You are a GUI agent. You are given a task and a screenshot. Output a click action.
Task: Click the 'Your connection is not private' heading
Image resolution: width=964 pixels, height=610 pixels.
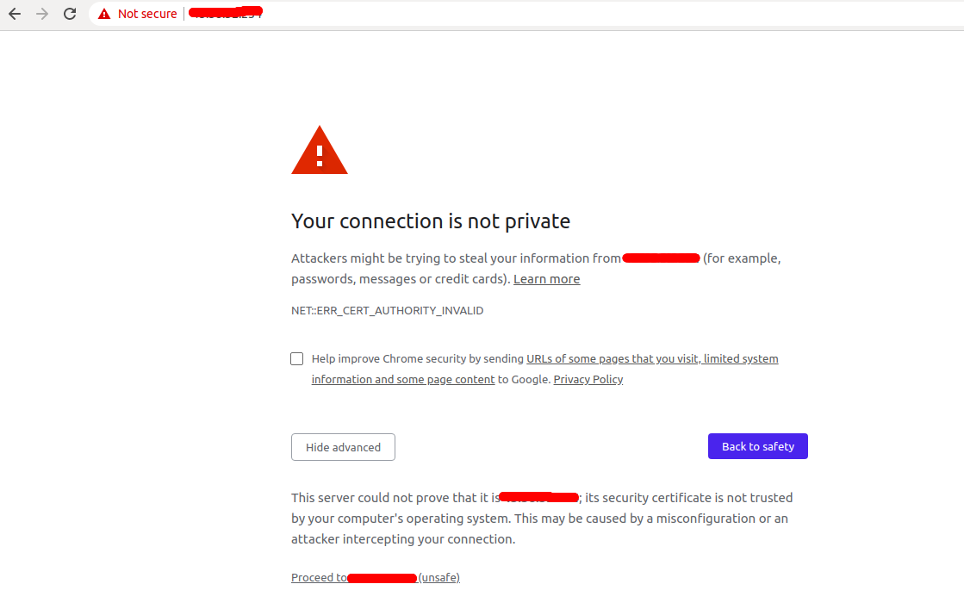[431, 221]
